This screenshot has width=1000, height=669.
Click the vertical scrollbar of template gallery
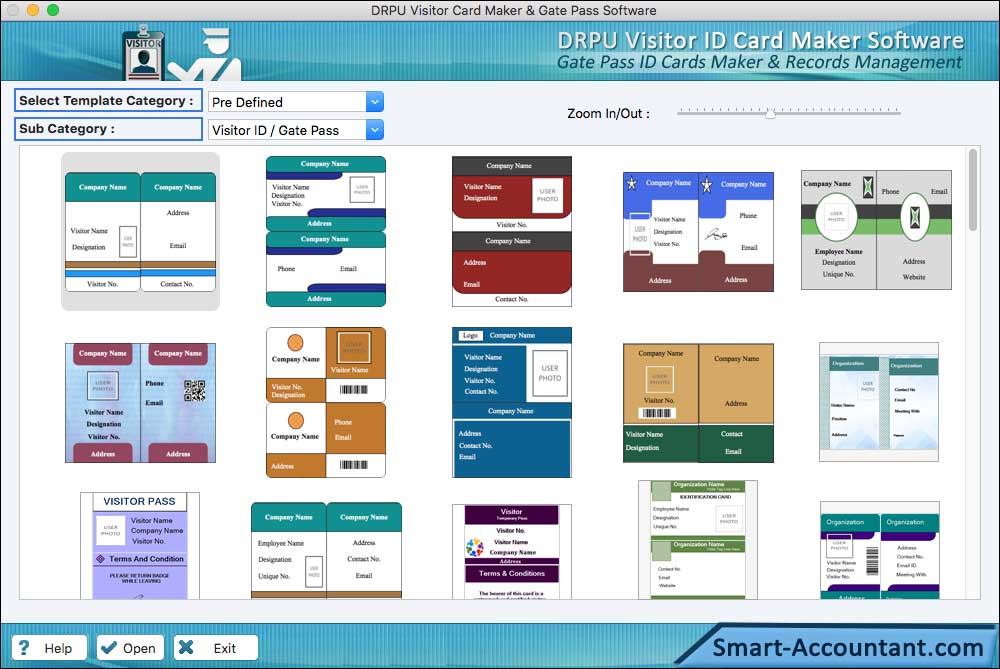click(973, 189)
